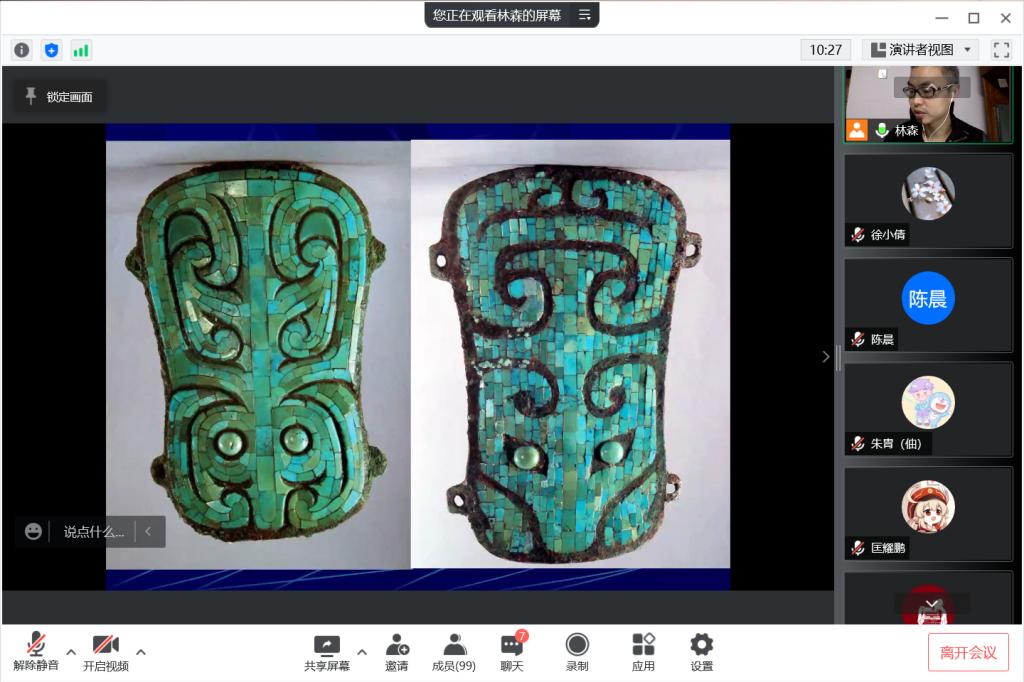Image resolution: width=1024 pixels, height=682 pixels.
Task: Open the Settings gear
Action: 702,652
